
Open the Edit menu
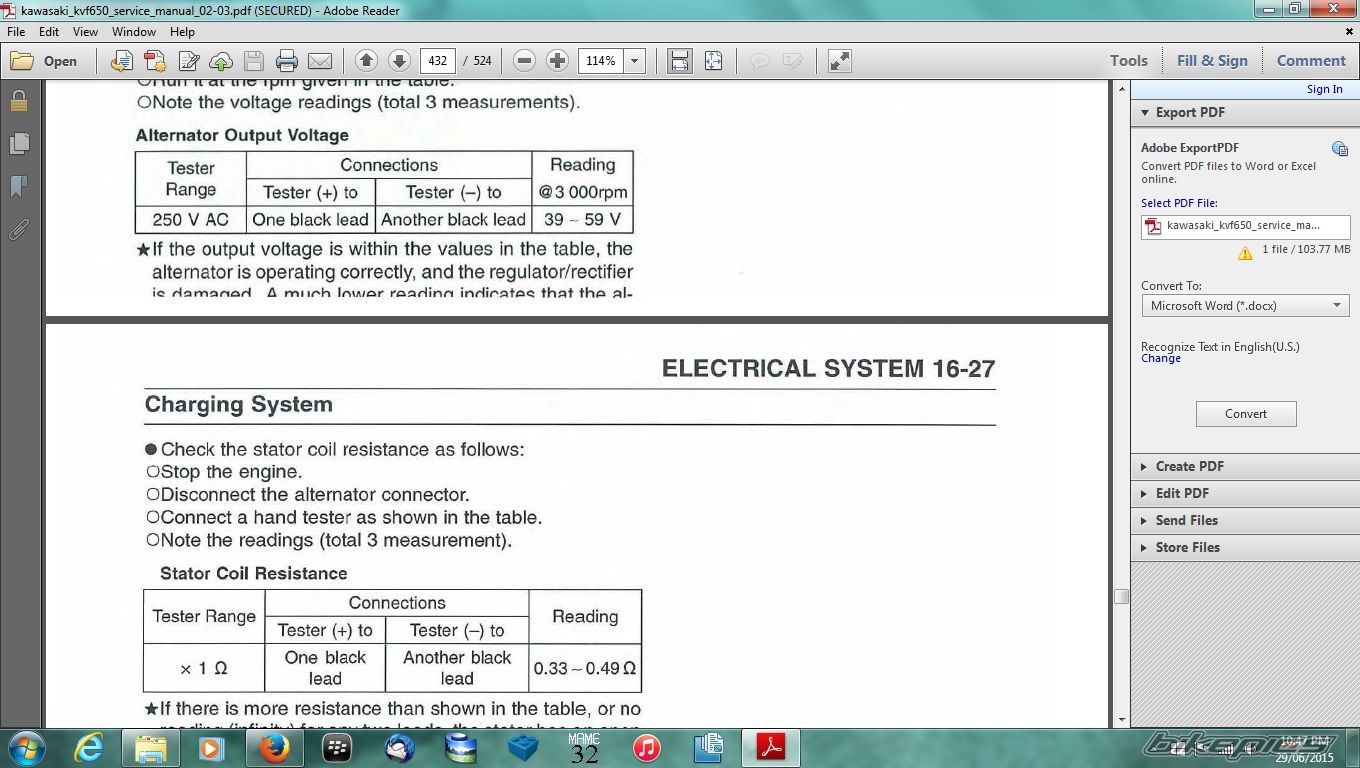point(49,32)
